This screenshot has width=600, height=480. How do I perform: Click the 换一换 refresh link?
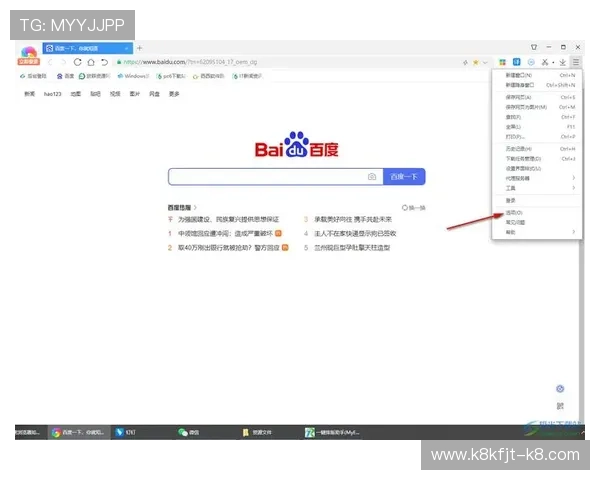414,208
